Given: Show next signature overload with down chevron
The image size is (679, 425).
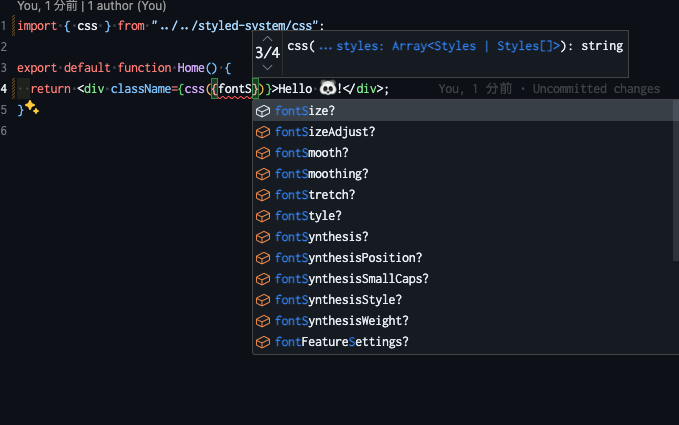Looking at the screenshot, I should 267,68.
